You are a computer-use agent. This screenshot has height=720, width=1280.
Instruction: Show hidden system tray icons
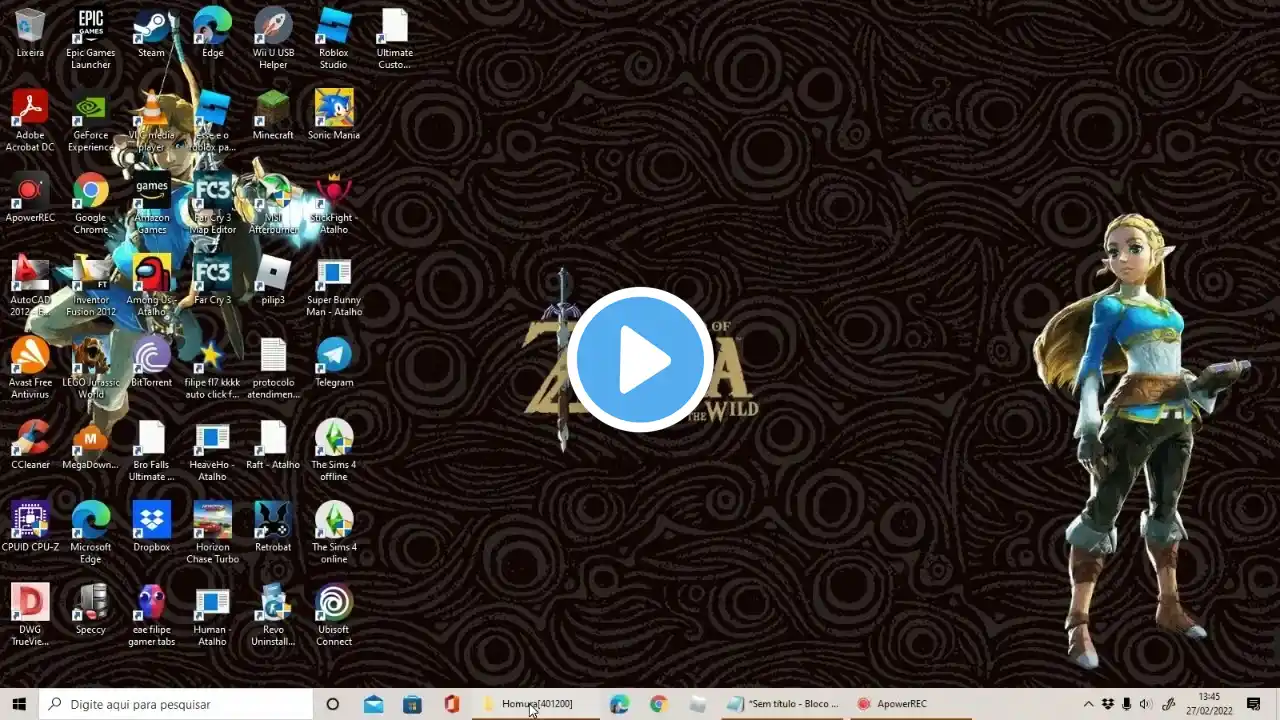[1089, 704]
